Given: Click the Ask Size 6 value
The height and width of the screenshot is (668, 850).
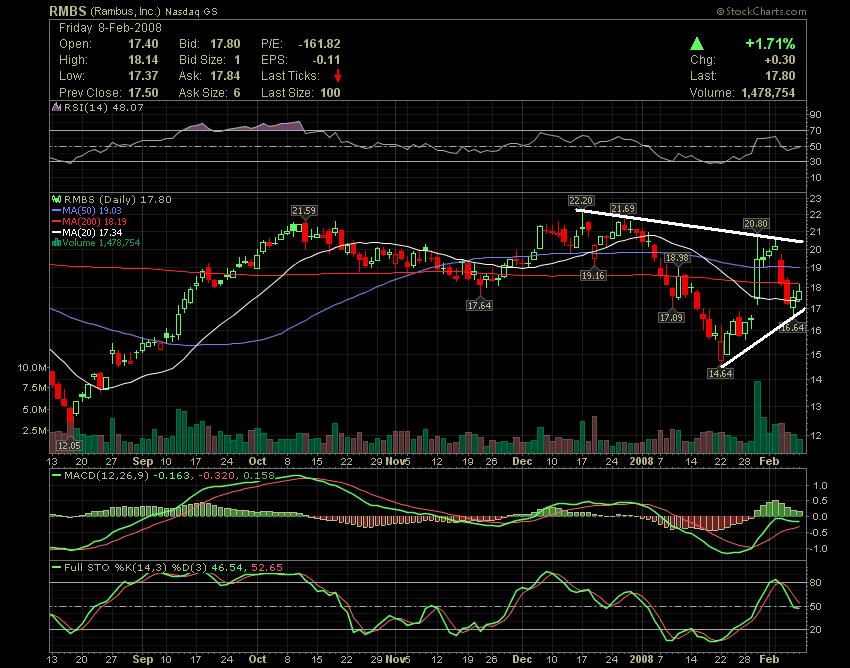Looking at the screenshot, I should pos(237,92).
